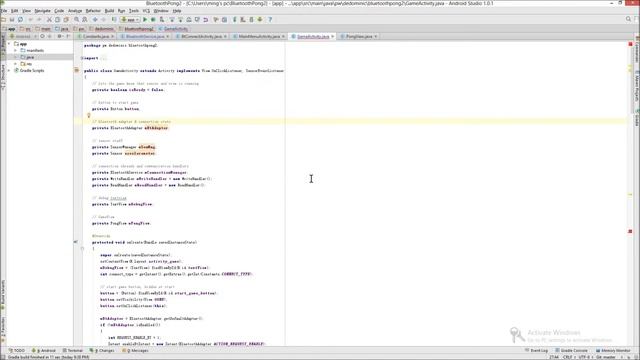640x360 pixels.
Task: Click scroll-from-source target icon in project panel
Action: tap(42, 36)
